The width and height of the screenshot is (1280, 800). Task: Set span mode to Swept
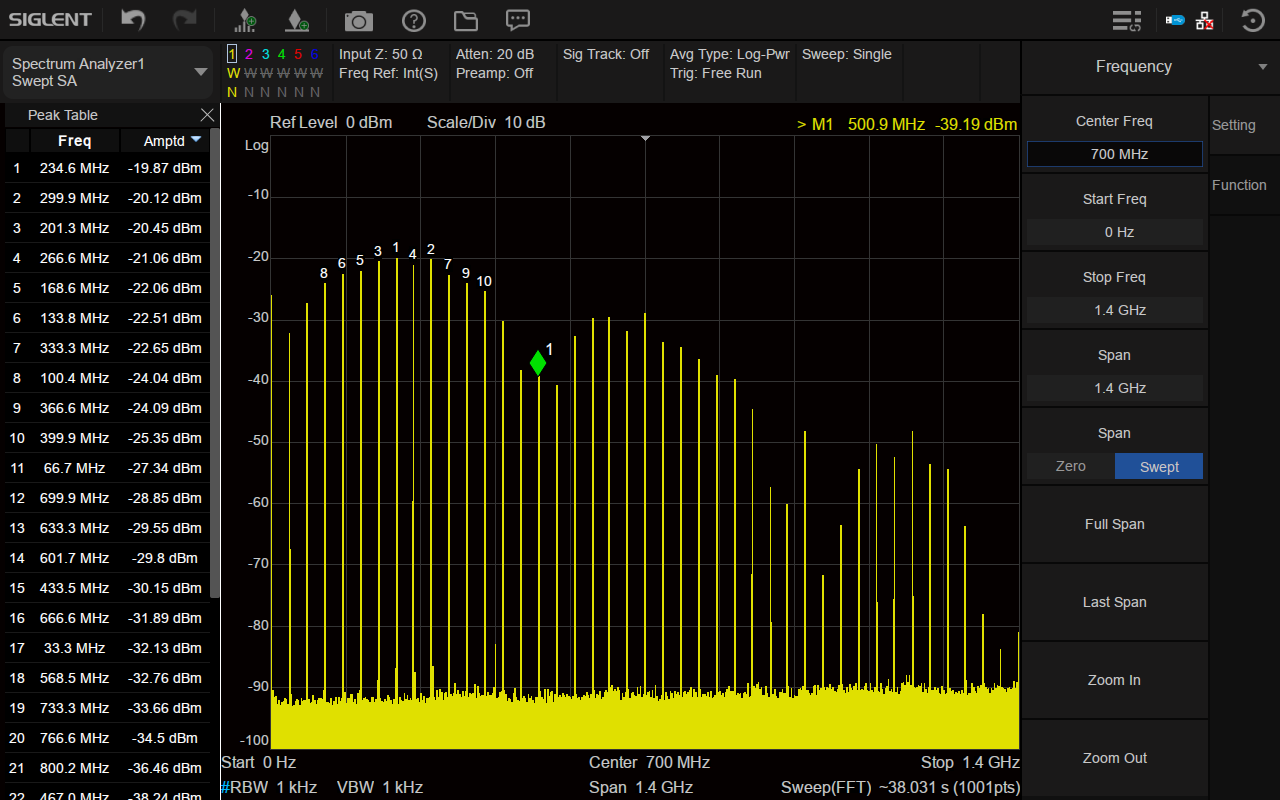[x=1158, y=467]
